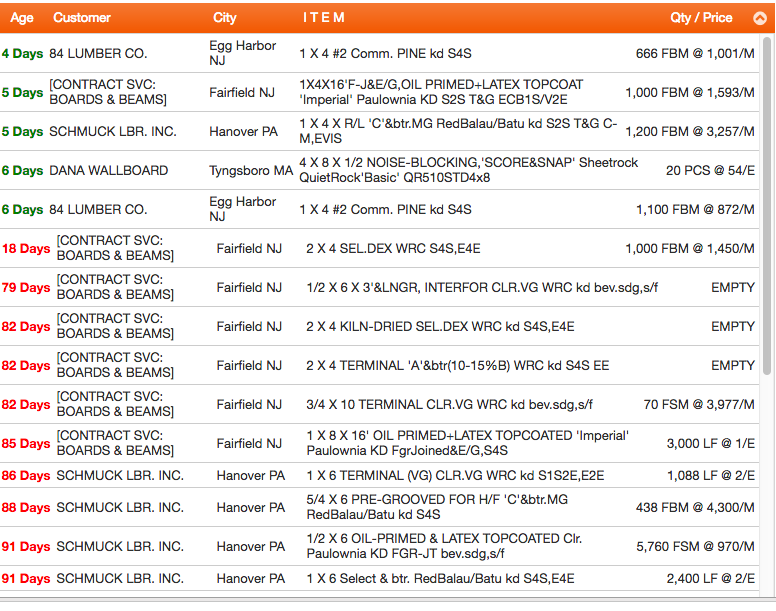The image size is (776, 611).
Task: Sort by the Customer column header
Action: pos(82,18)
